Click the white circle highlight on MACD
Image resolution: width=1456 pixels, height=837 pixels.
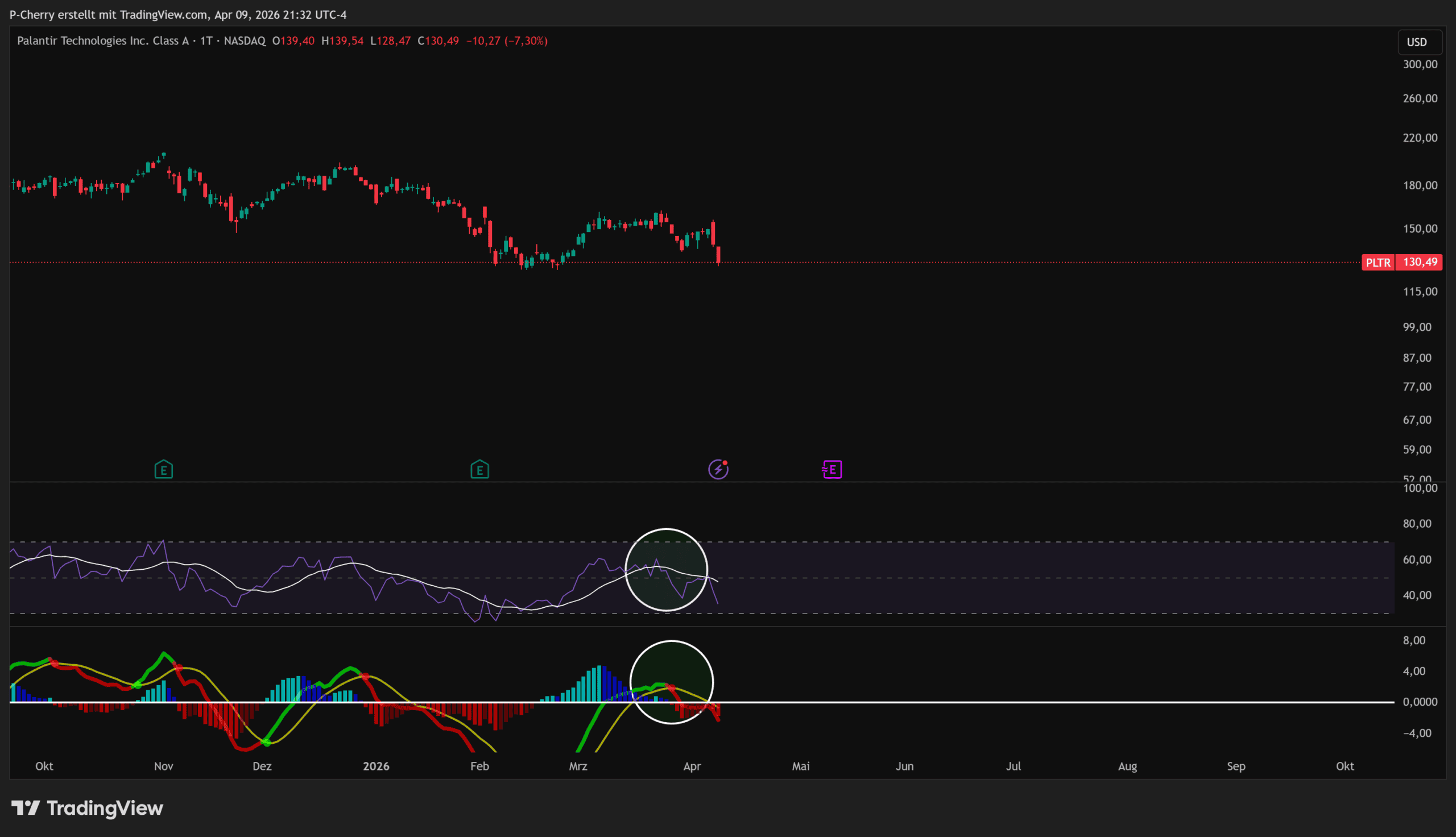671,682
